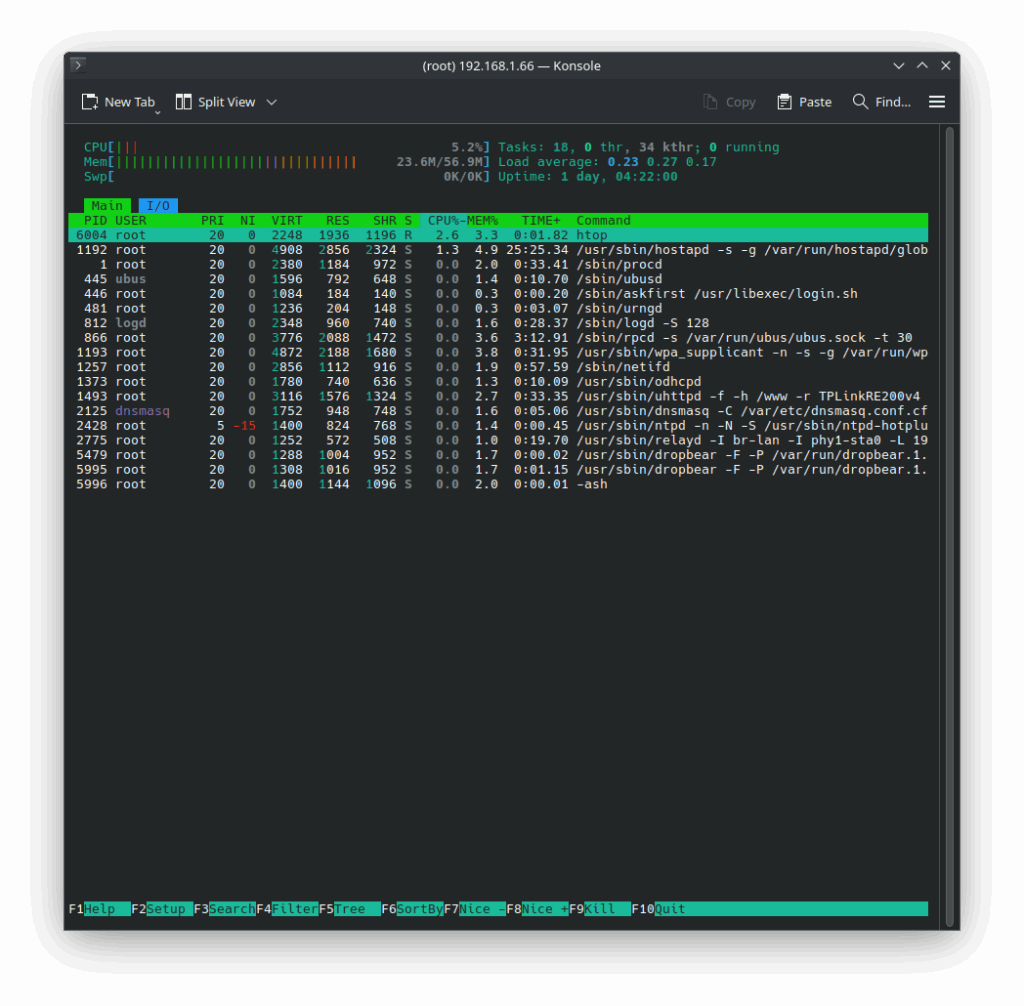Click the Copy icon in toolbar
Screen dimensions: 1024x1006
[711, 102]
